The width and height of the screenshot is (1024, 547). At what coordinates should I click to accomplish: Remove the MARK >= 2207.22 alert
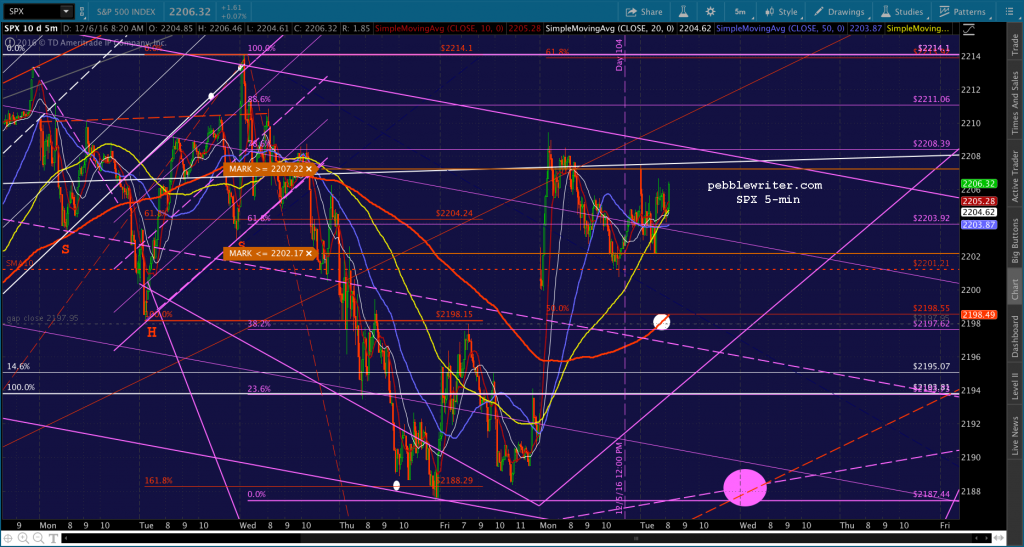click(x=308, y=169)
